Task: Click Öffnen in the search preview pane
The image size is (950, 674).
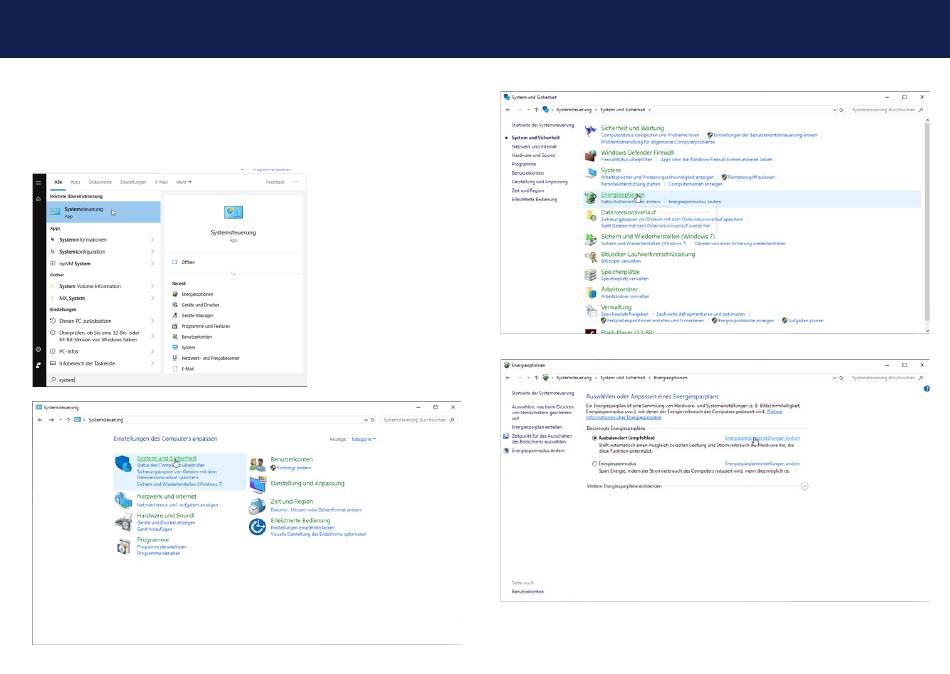Action: click(x=188, y=262)
